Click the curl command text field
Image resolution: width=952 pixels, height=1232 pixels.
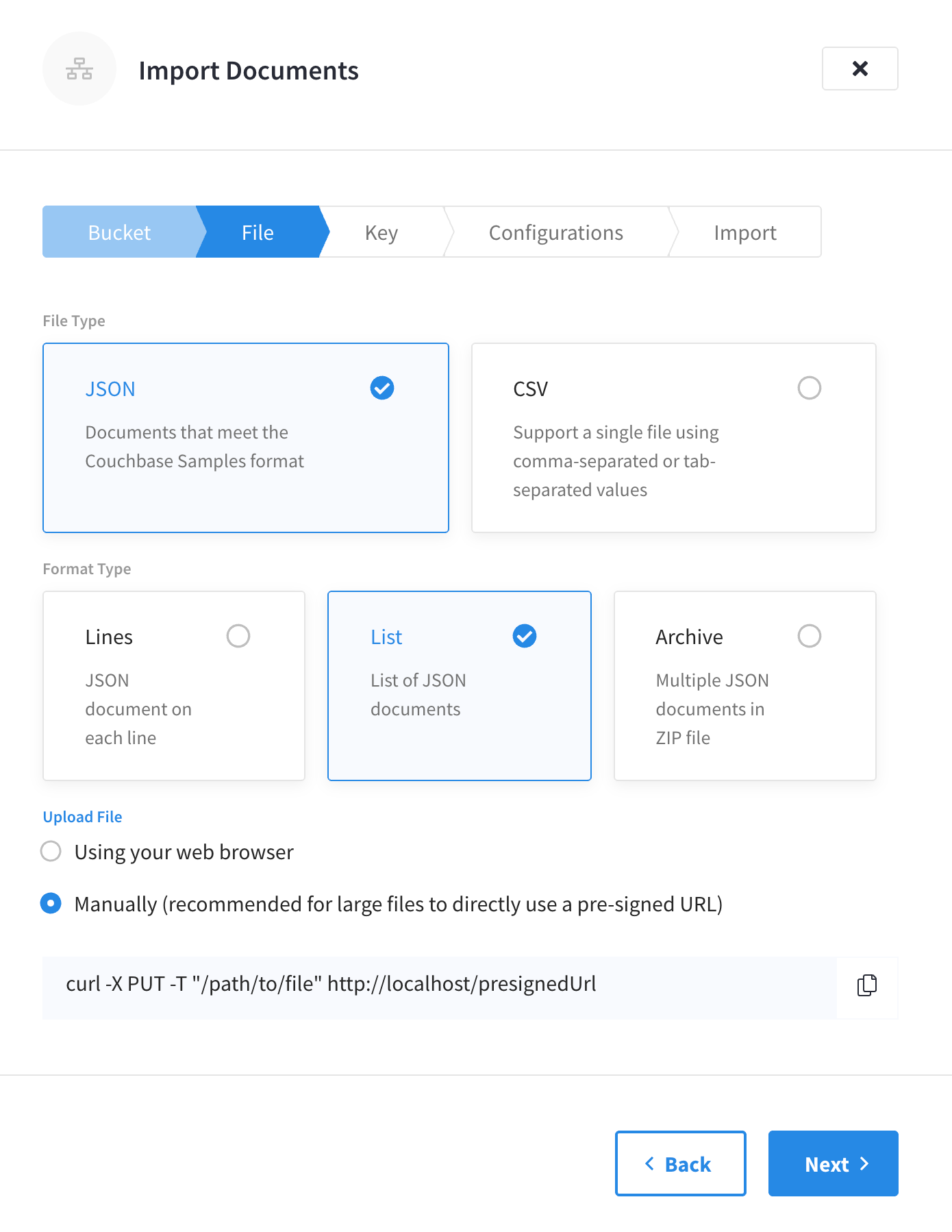coord(439,985)
